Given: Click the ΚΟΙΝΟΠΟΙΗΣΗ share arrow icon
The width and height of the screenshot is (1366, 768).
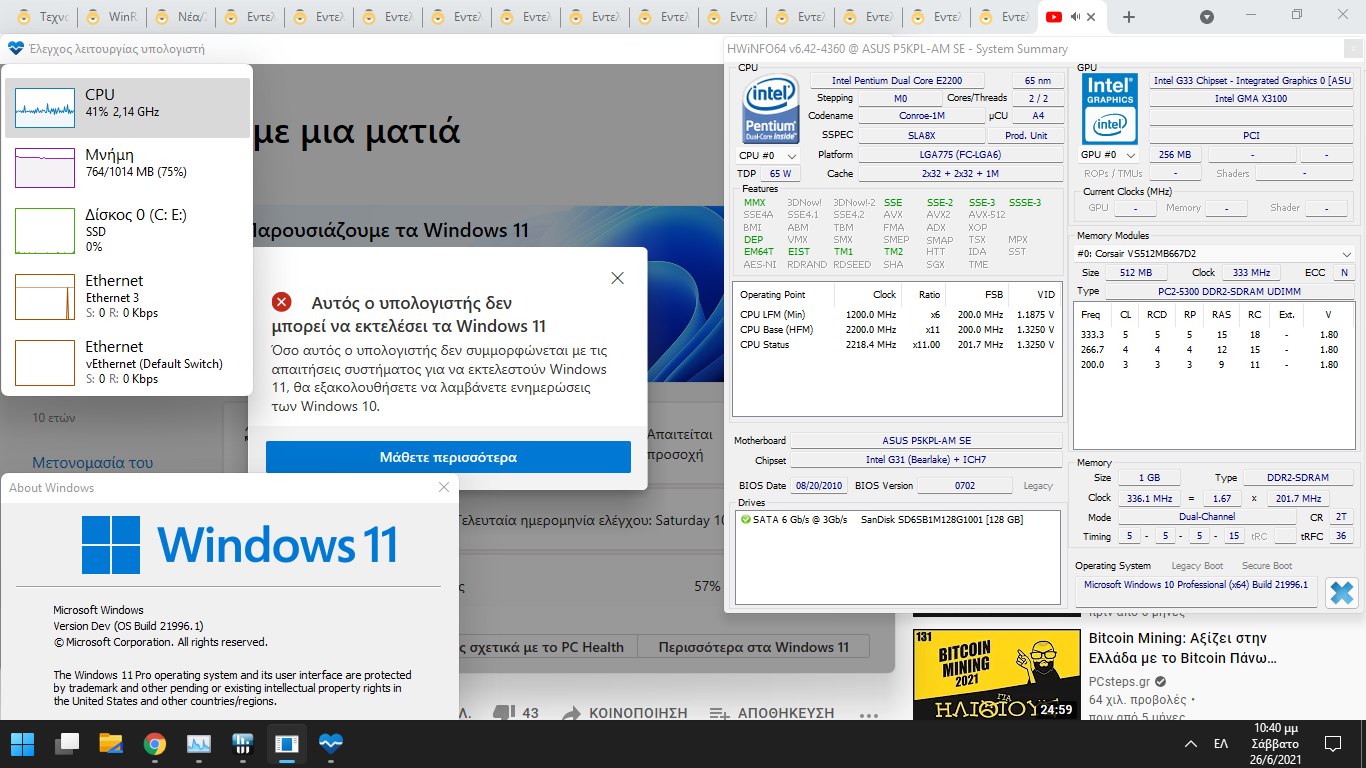Looking at the screenshot, I should pos(571,713).
